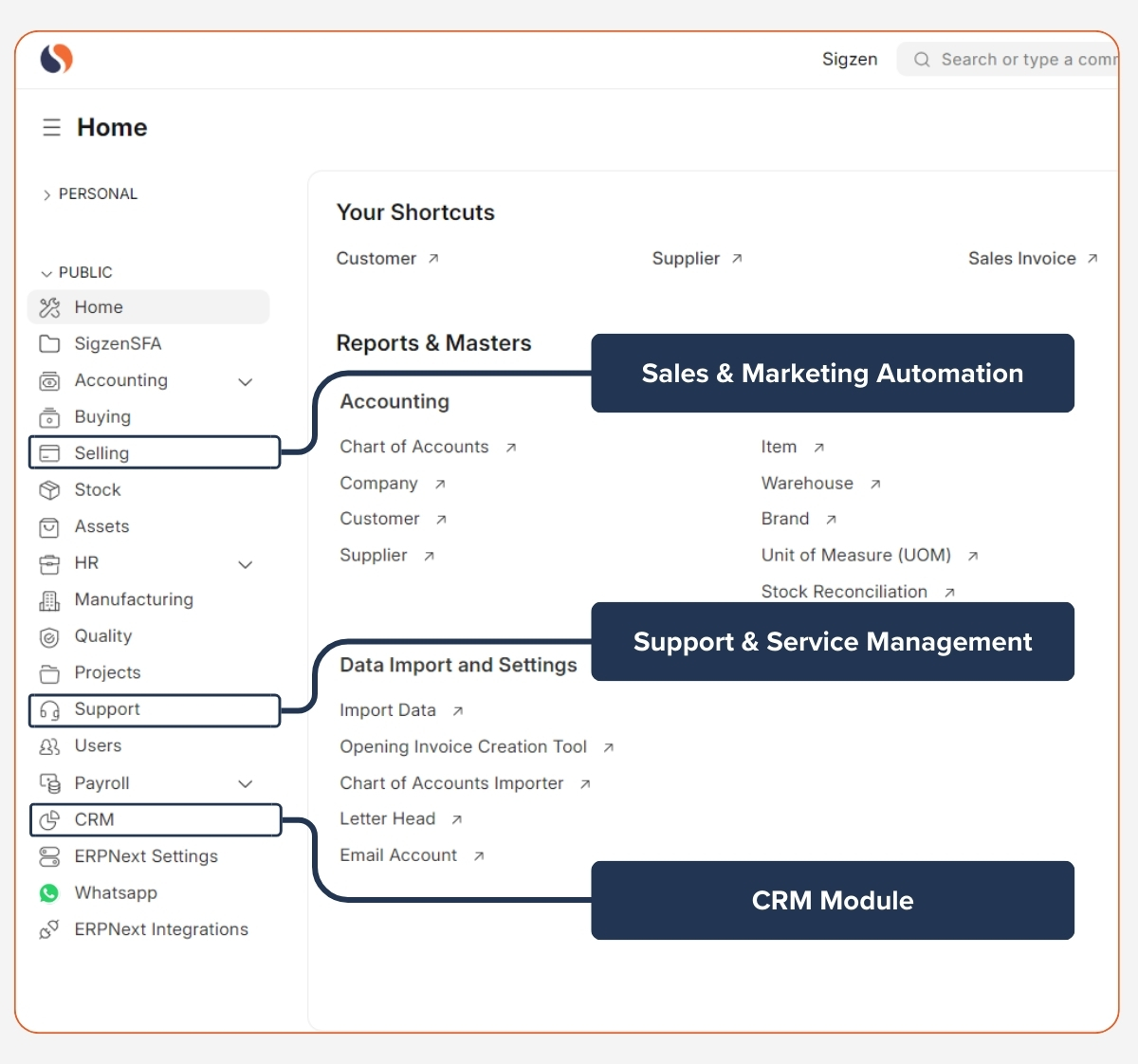Select the Selling workspace in sidebar
Screen dimensions: 1138x1064
[x=102, y=452]
